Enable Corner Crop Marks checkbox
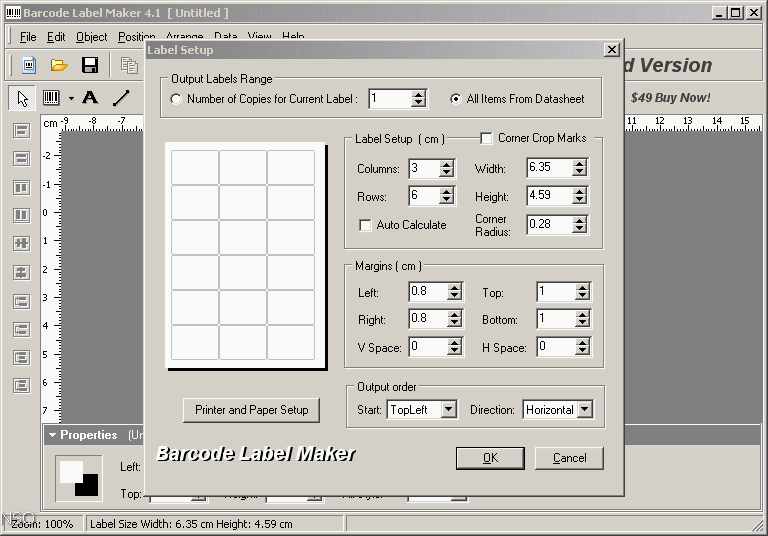Viewport: 768px width, 536px height. (486, 139)
